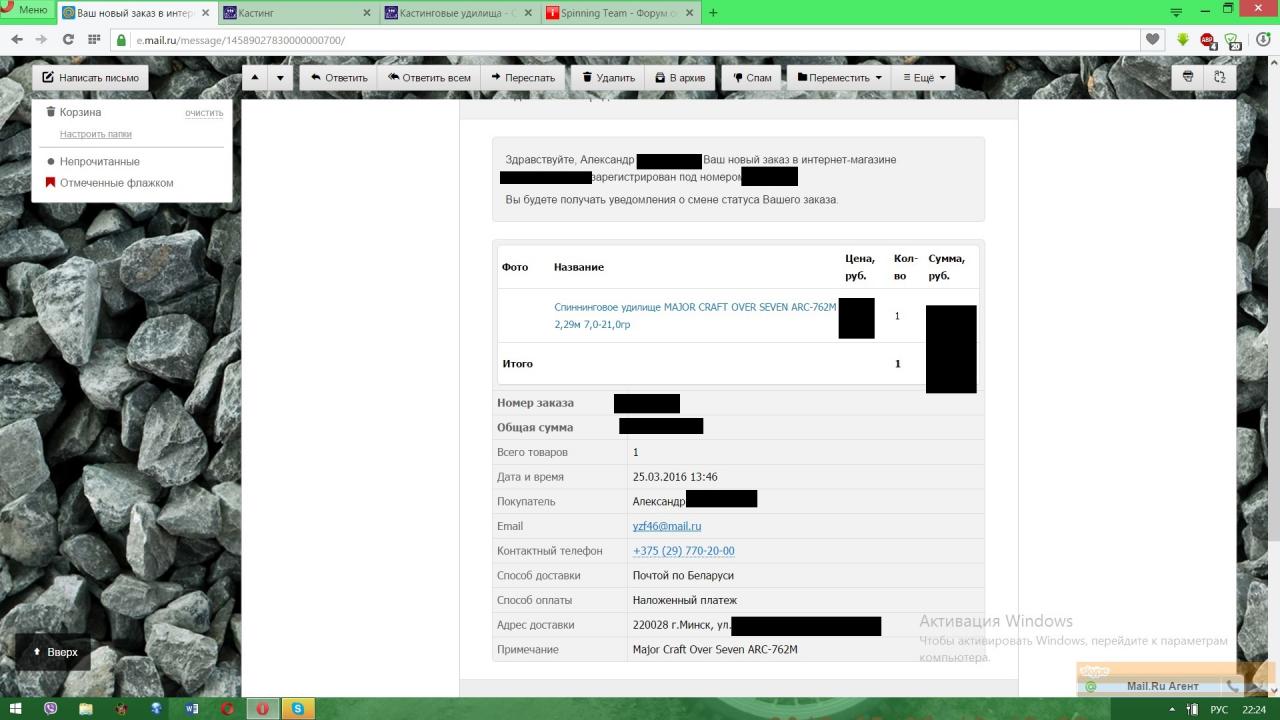Image resolution: width=1280 pixels, height=720 pixels.
Task: Click the Написать письмо compose button
Action: coord(90,77)
